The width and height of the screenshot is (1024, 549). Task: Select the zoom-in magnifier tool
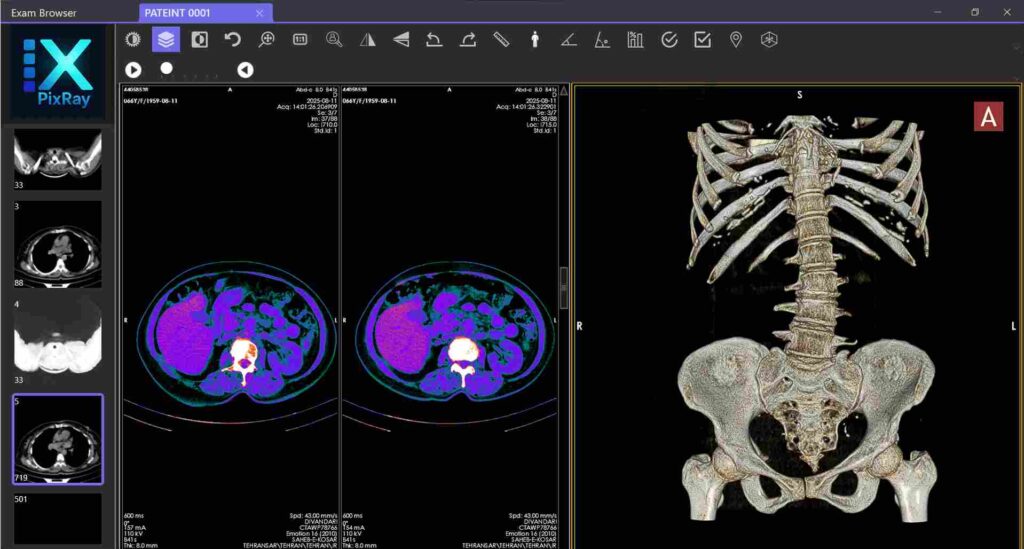tap(266, 40)
